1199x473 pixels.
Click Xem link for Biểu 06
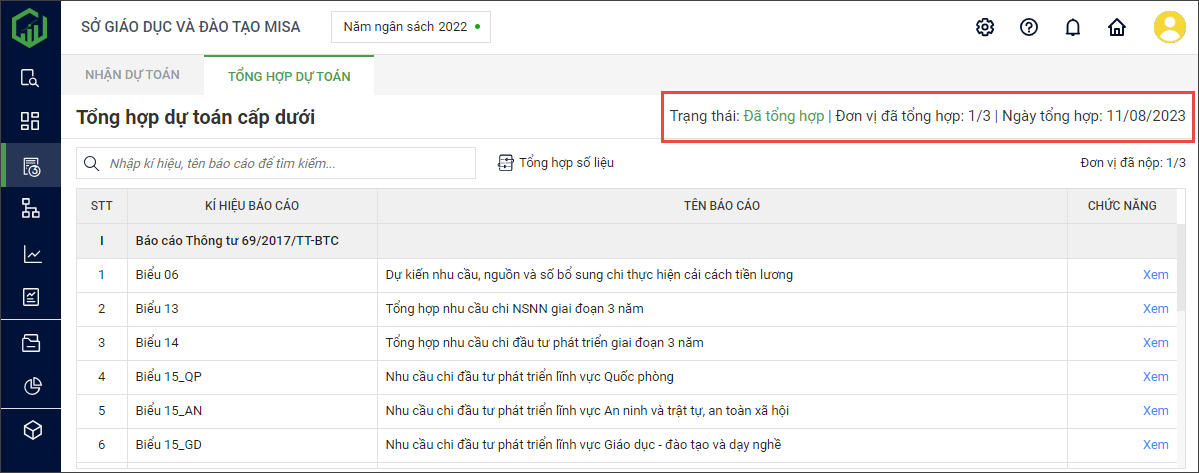(1155, 274)
